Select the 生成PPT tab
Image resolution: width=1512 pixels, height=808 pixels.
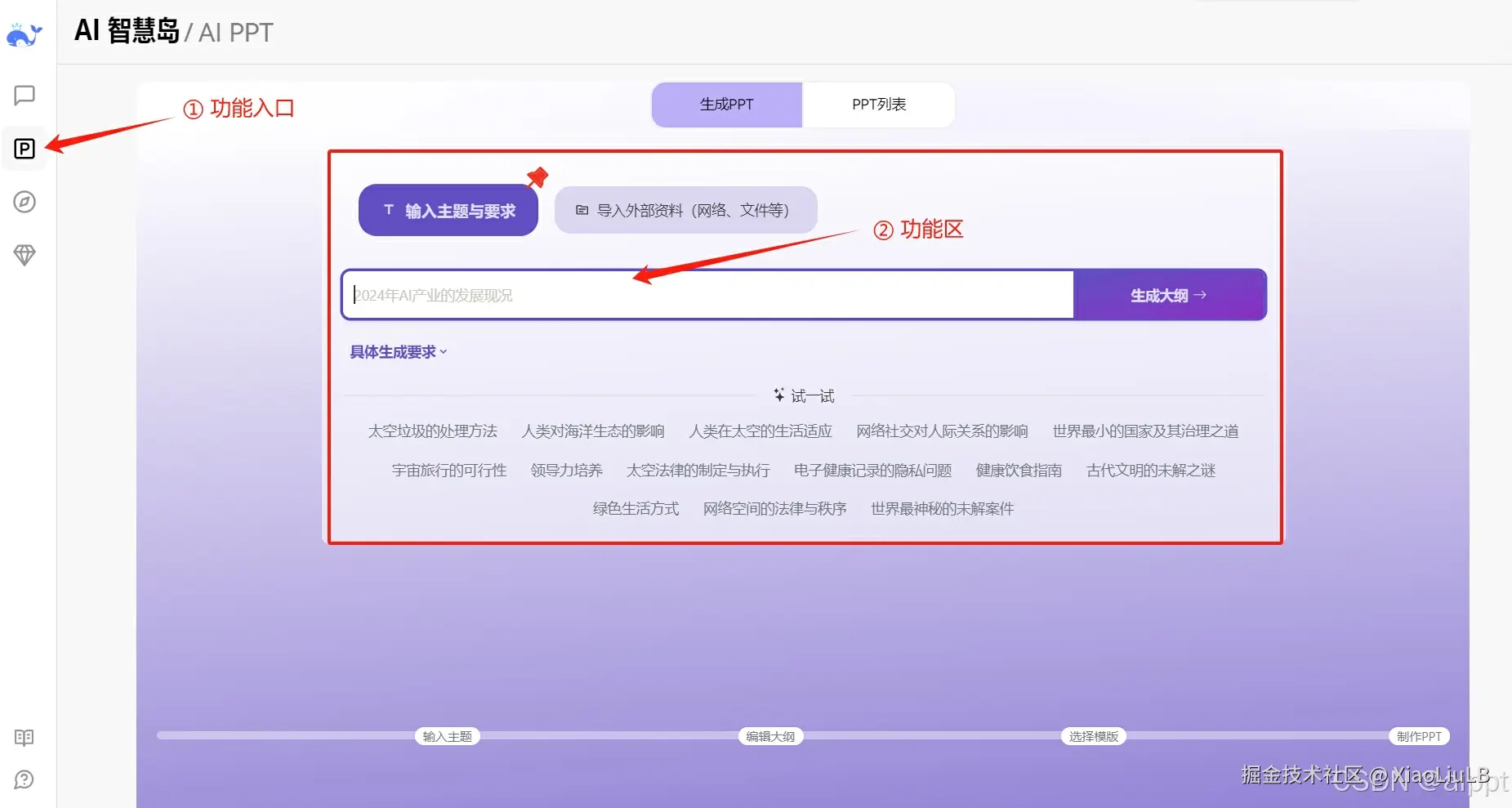click(x=726, y=105)
